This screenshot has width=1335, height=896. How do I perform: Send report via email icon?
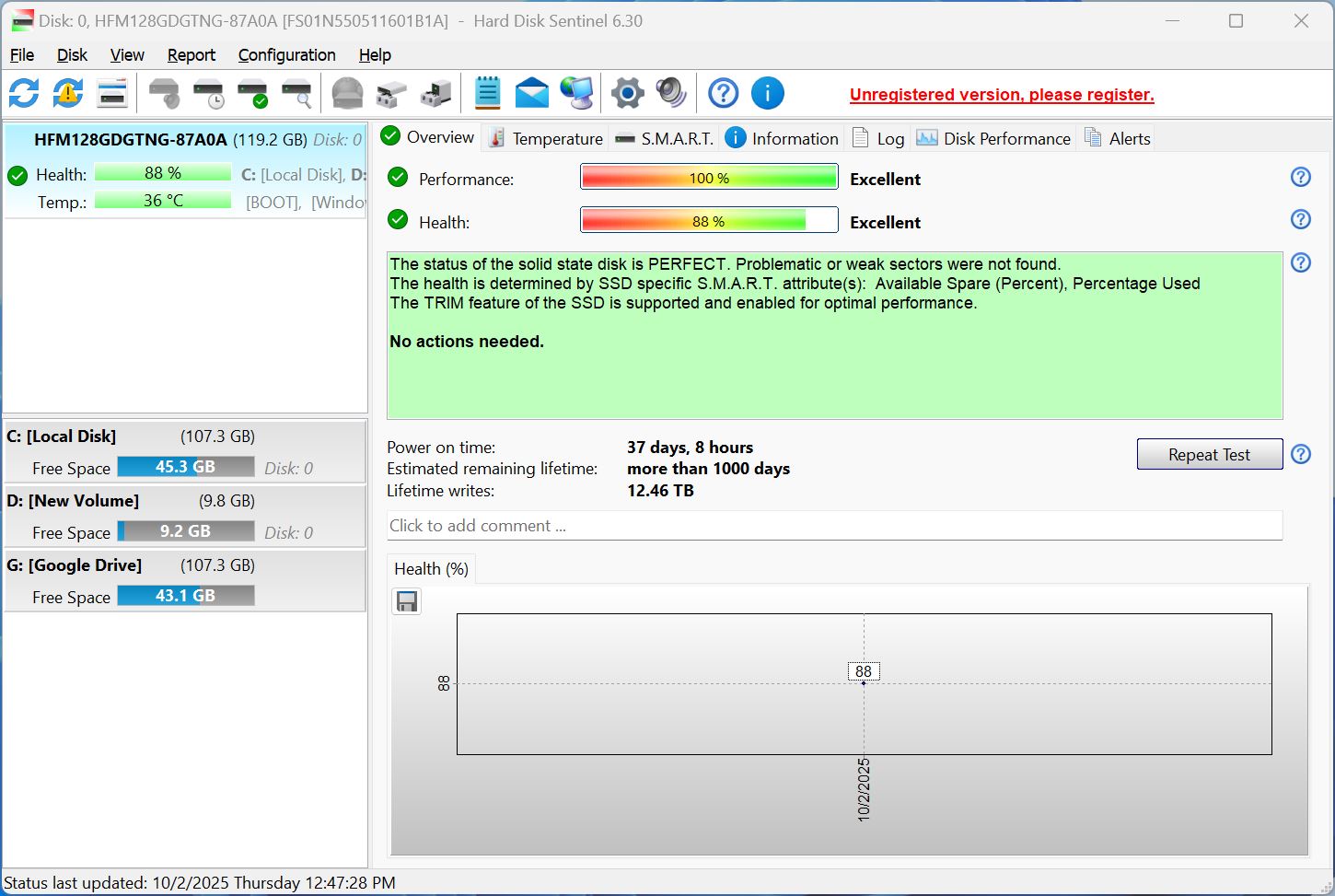(531, 92)
